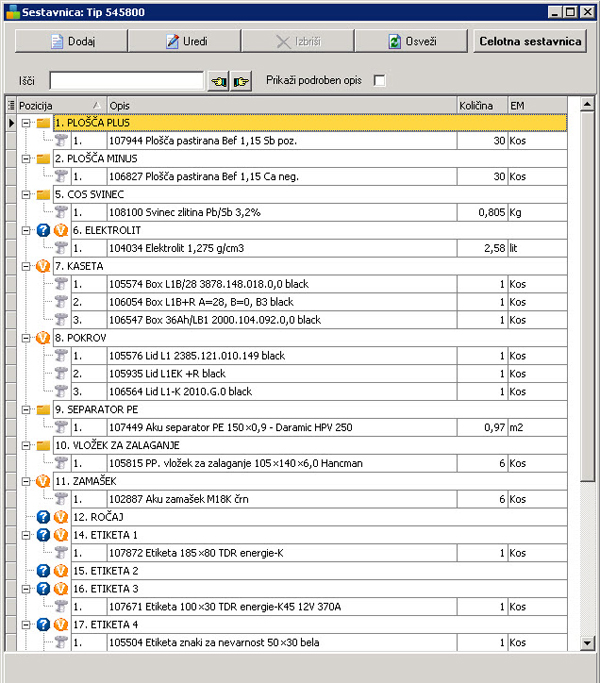
Task: Click the folder icon of SEPARATOR PE
Action: pyautogui.click(x=43, y=409)
